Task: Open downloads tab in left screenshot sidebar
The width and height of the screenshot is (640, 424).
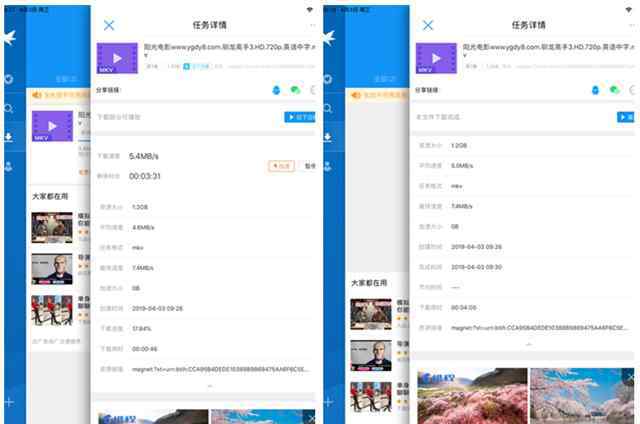Action: (x=9, y=137)
